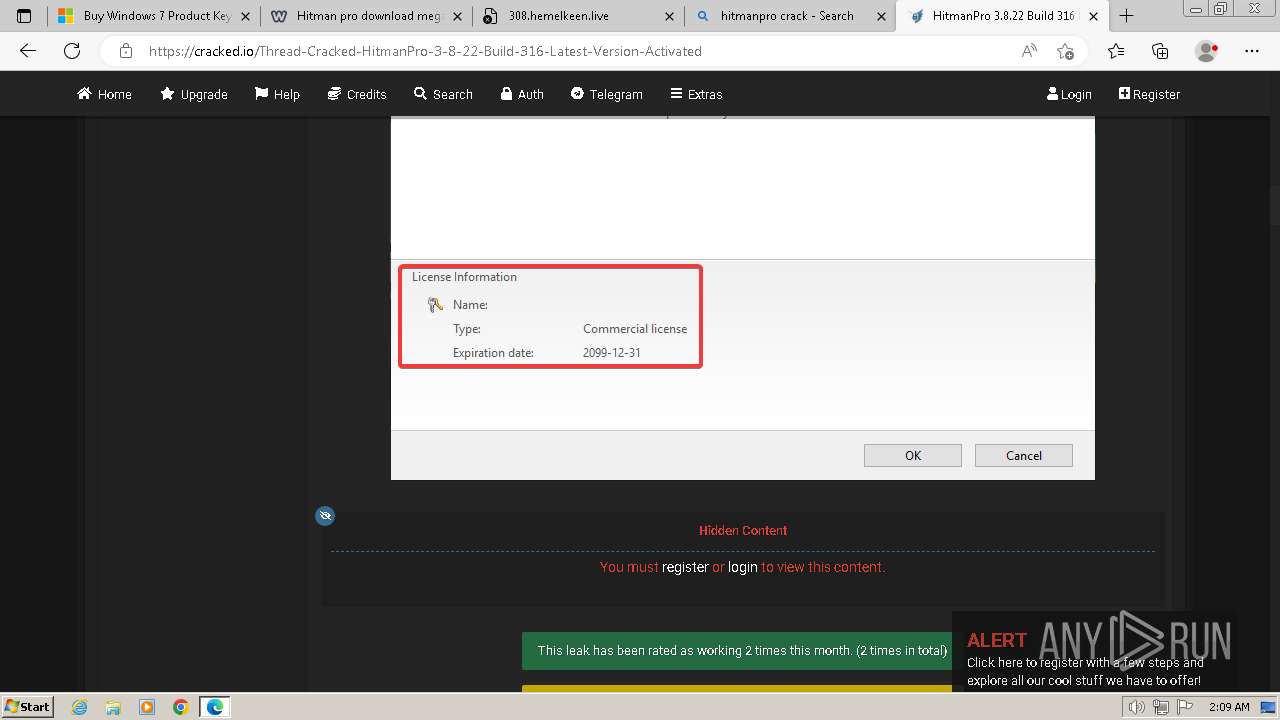Open Read aloud from address bar
Image resolution: width=1280 pixels, height=720 pixels.
click(1029, 51)
